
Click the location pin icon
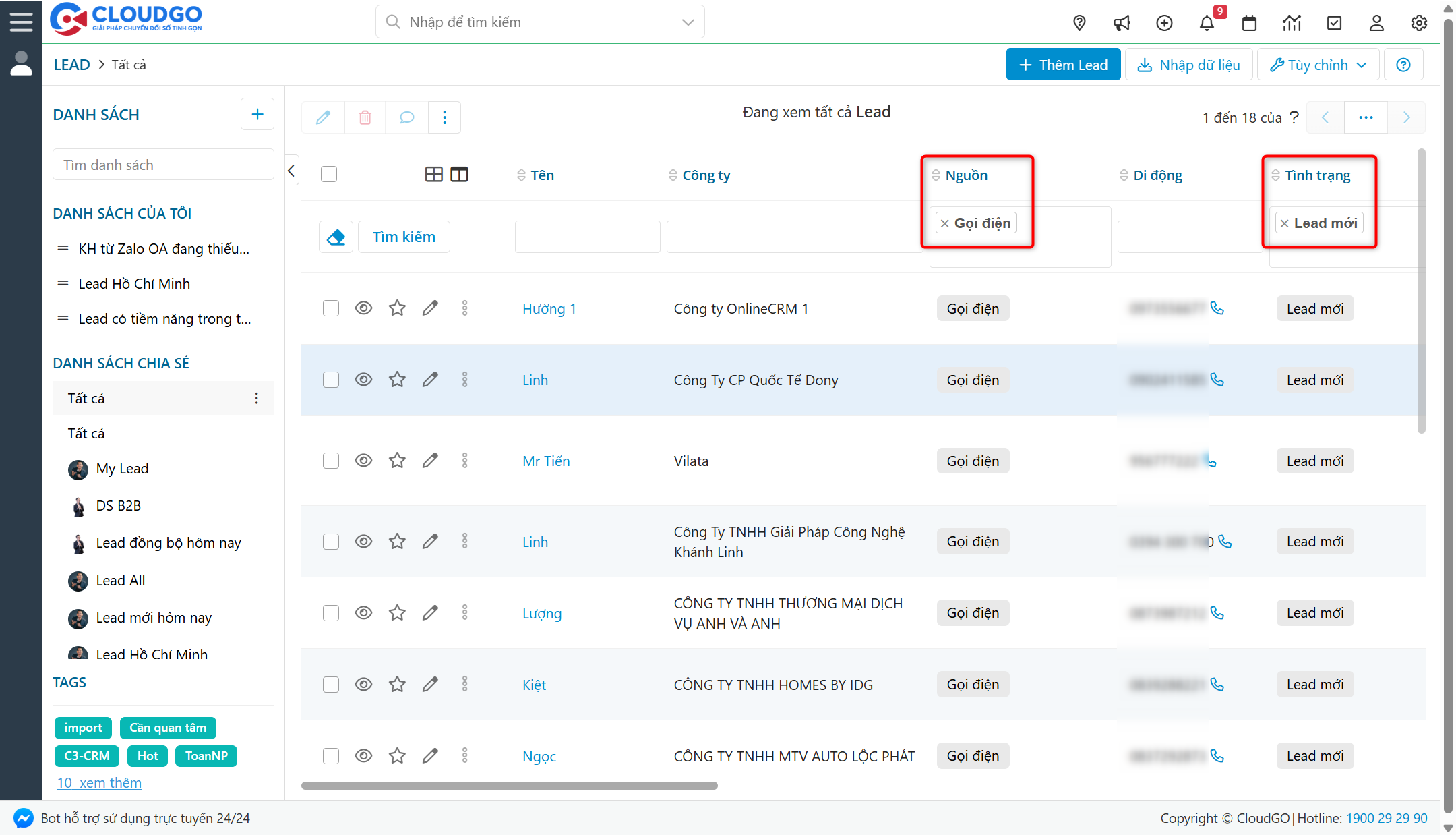coord(1079,23)
